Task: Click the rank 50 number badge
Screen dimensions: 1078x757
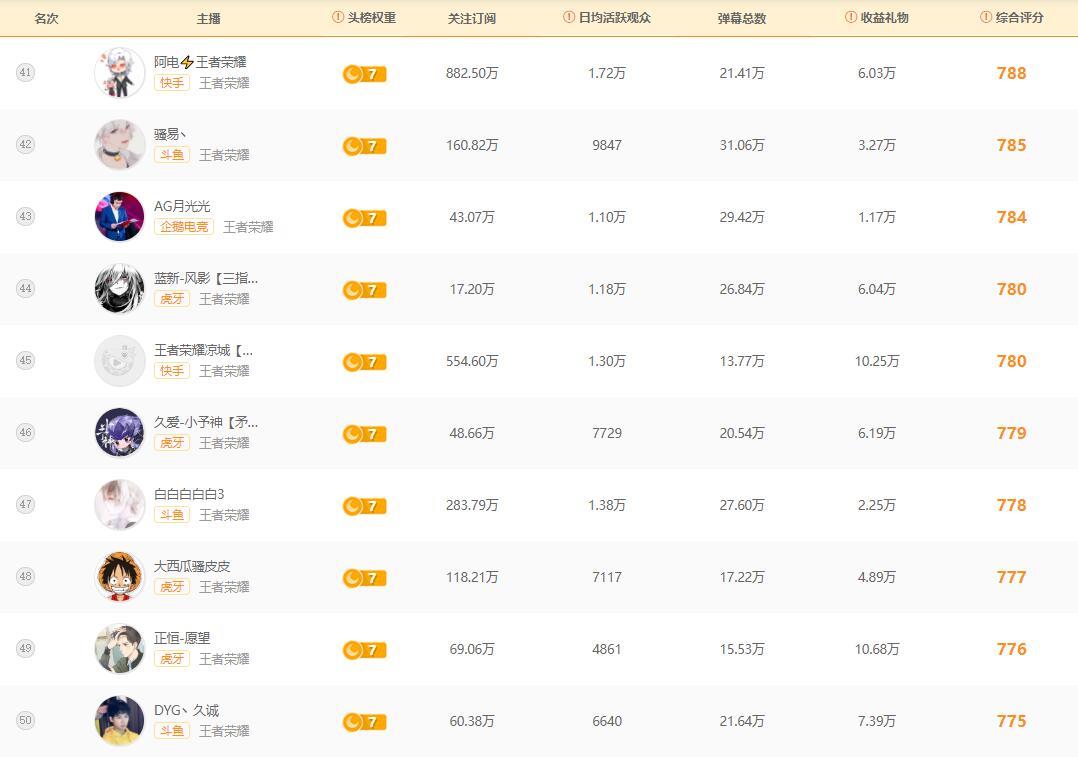Action: tap(25, 721)
